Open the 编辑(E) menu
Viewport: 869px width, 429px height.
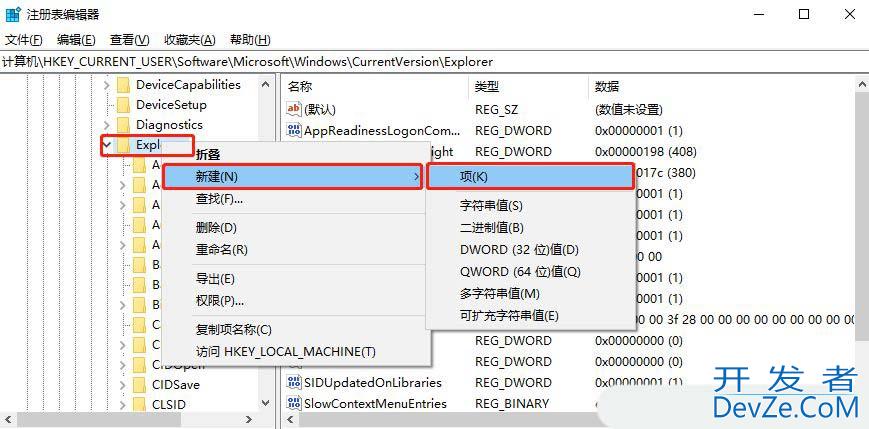(x=76, y=40)
